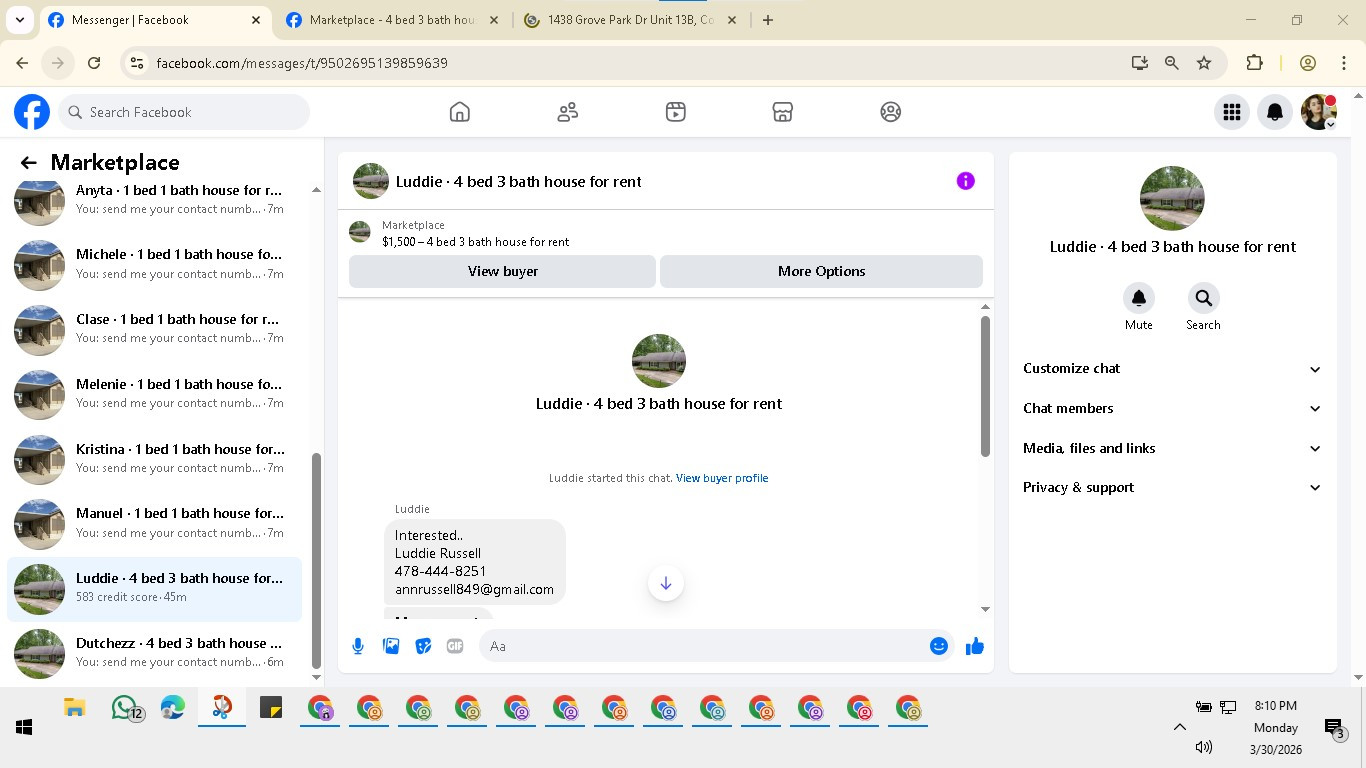Open Chrome three-dot menu
Screen dimensions: 1366x768
1344,63
